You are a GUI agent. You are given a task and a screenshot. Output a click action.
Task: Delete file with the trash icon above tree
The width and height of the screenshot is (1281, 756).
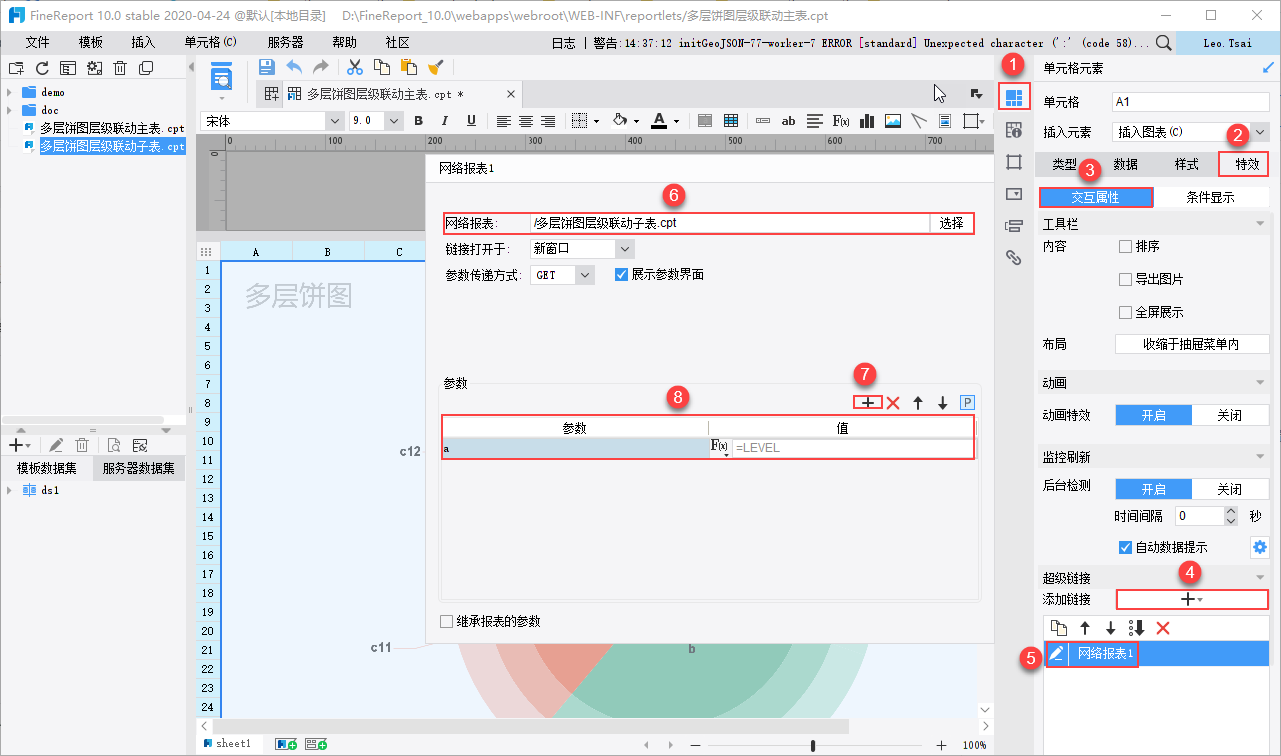coord(120,68)
